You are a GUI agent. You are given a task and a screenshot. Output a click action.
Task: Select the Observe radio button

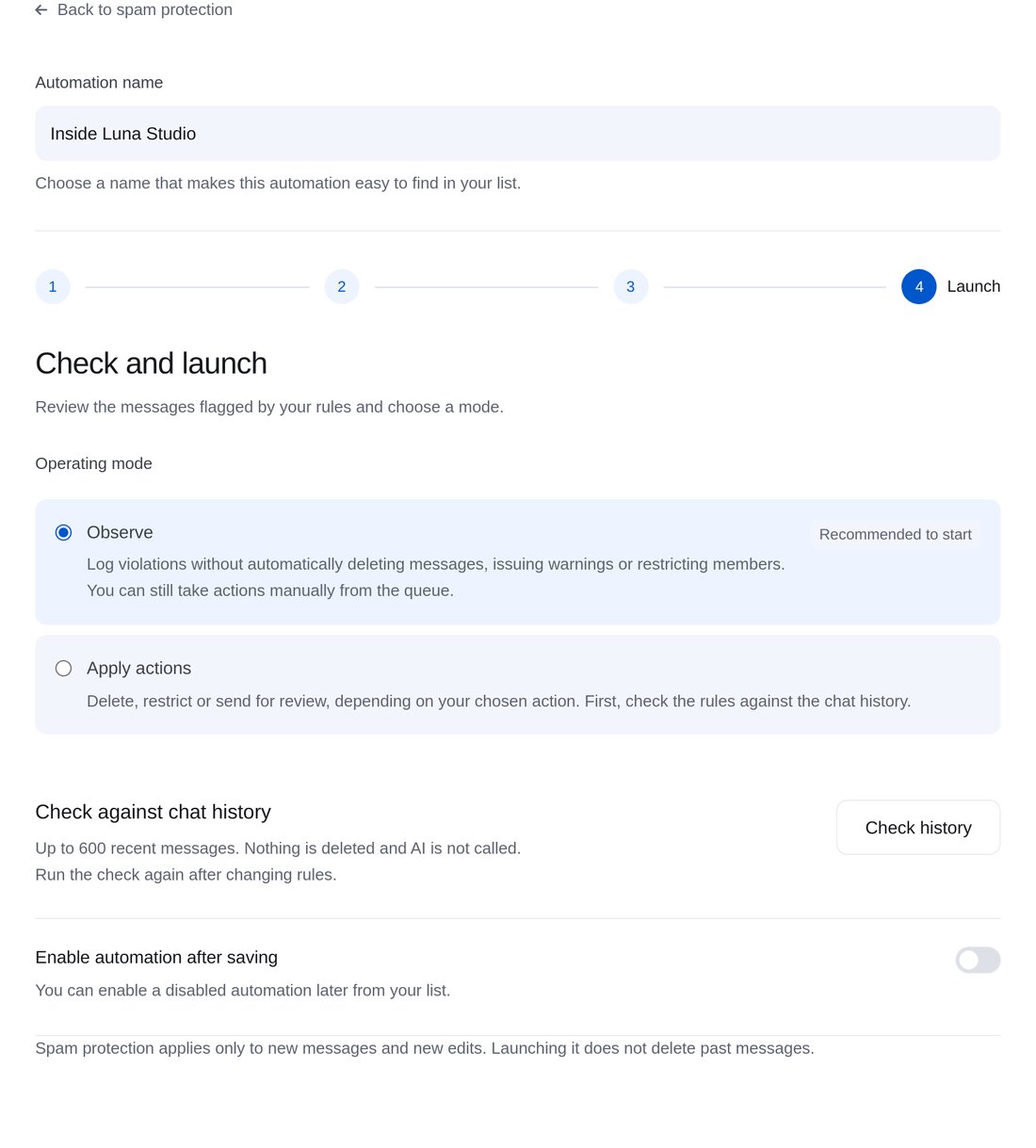(63, 533)
